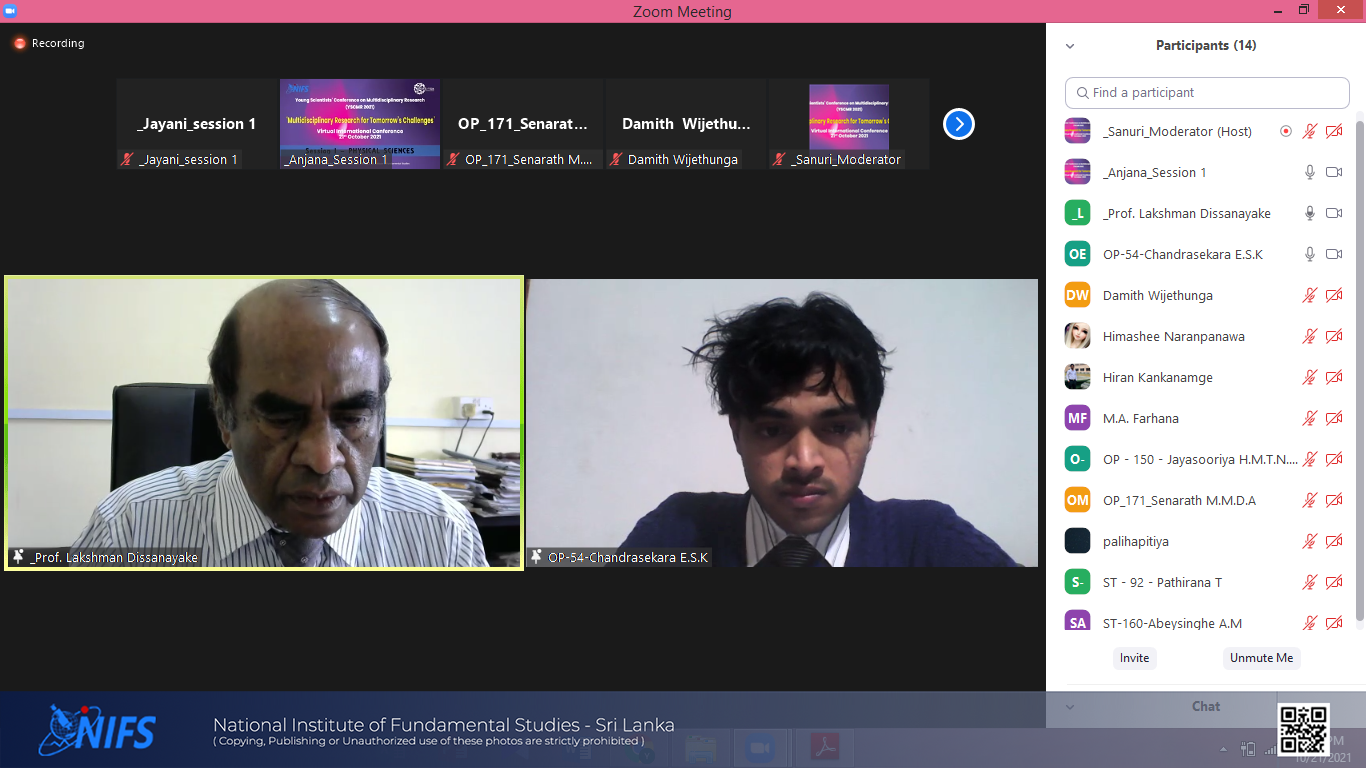1366x768 pixels.
Task: Click the muted mic icon for Damith Wijethunga
Action: [1309, 295]
